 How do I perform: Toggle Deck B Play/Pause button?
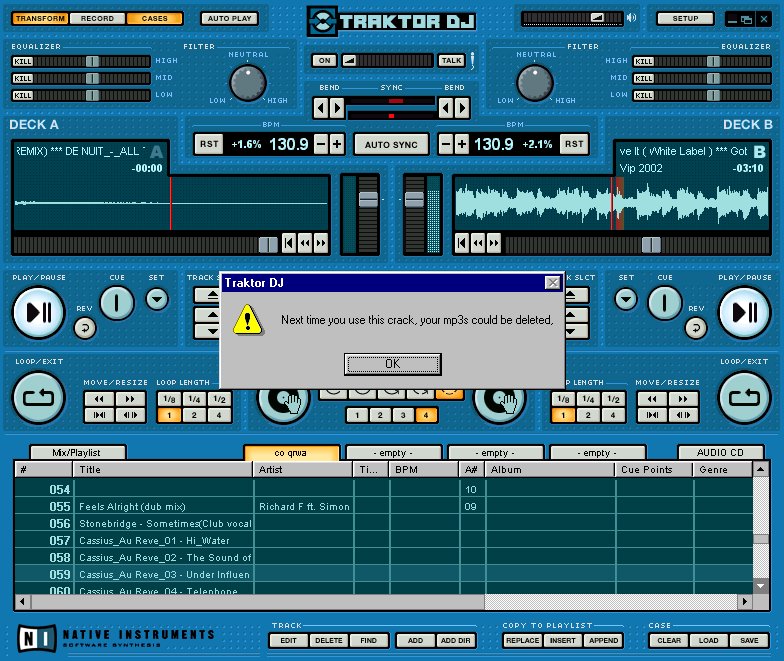[744, 312]
